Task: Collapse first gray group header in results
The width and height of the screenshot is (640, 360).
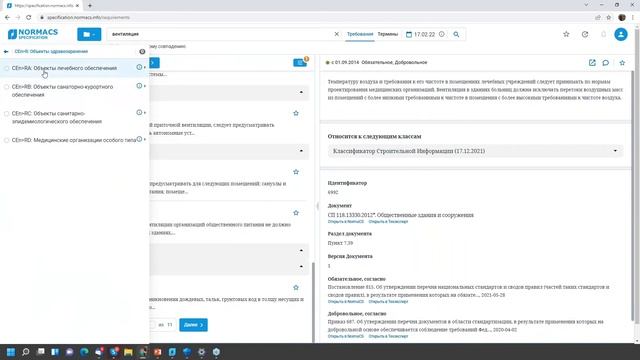Action: (x=301, y=93)
